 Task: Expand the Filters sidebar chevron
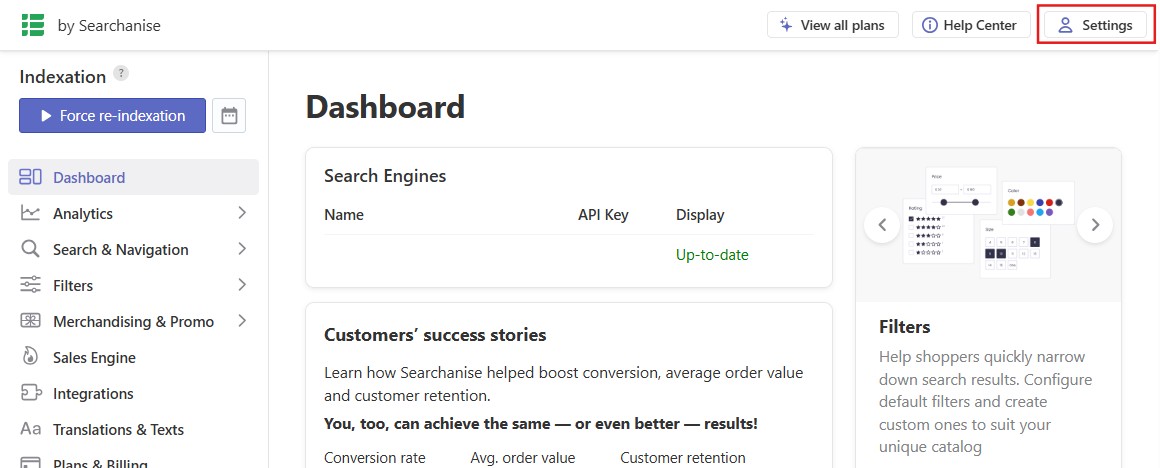[242, 285]
